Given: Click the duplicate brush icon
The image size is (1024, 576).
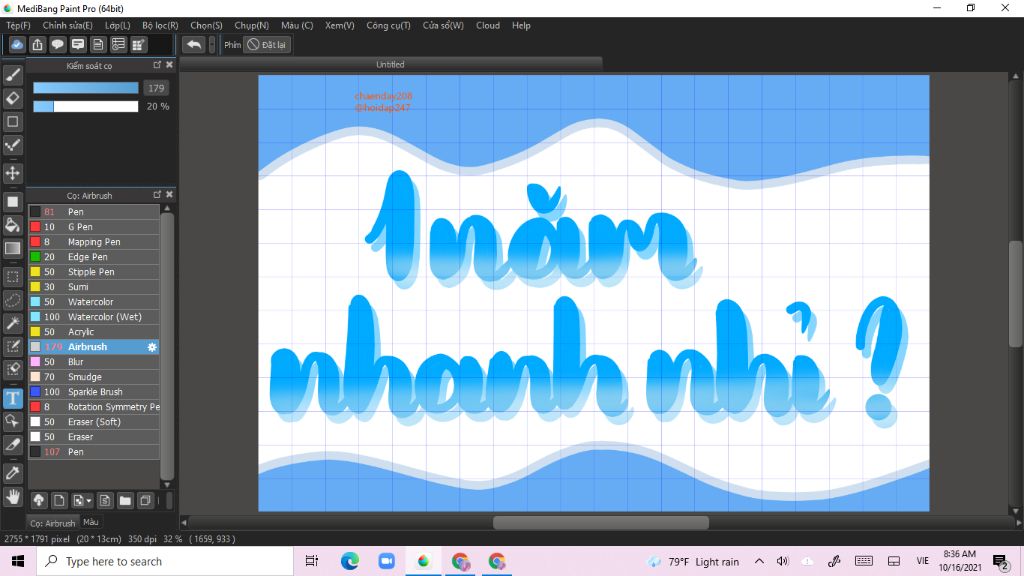Looking at the screenshot, I should 146,501.
